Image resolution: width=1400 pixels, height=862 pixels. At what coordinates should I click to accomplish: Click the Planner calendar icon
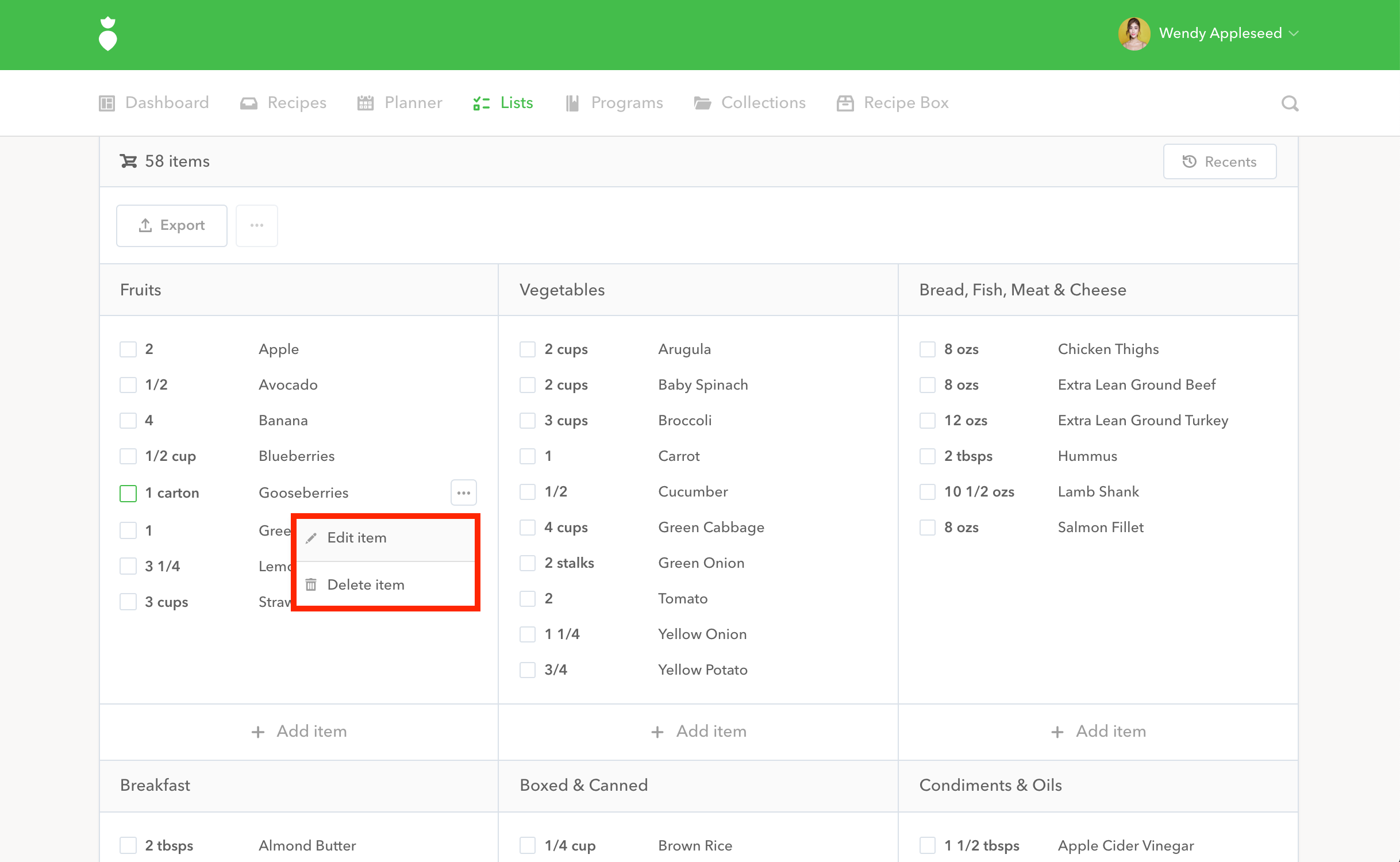pyautogui.click(x=366, y=103)
